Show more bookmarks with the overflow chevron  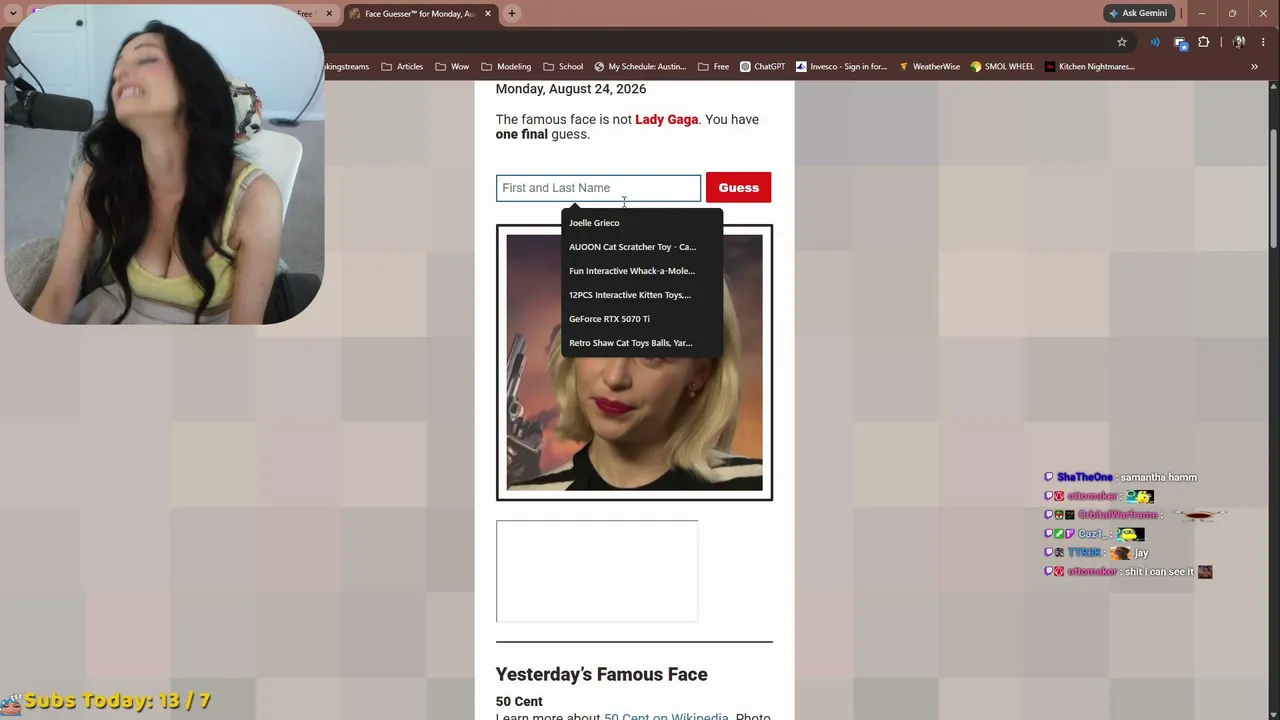pyautogui.click(x=1254, y=67)
